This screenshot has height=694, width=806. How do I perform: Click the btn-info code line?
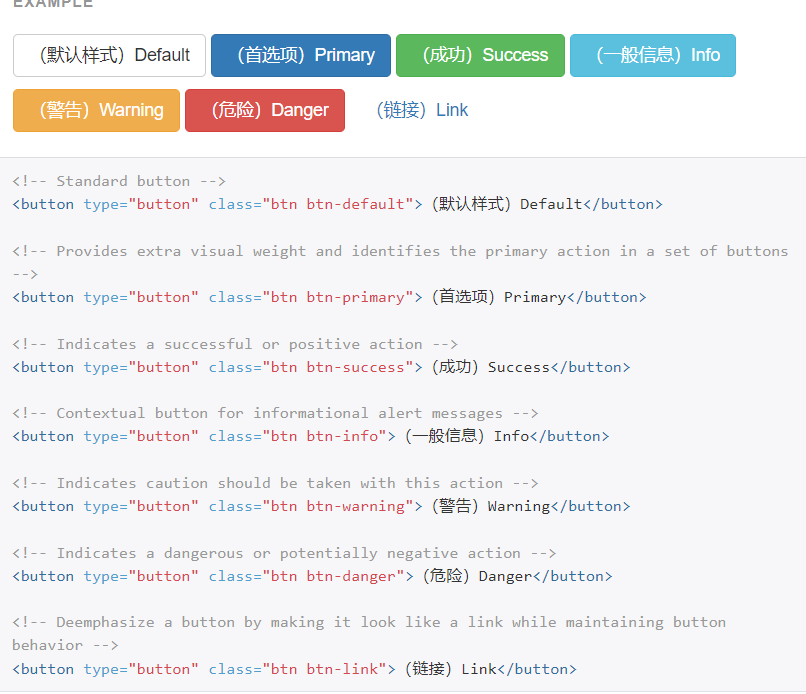point(311,436)
